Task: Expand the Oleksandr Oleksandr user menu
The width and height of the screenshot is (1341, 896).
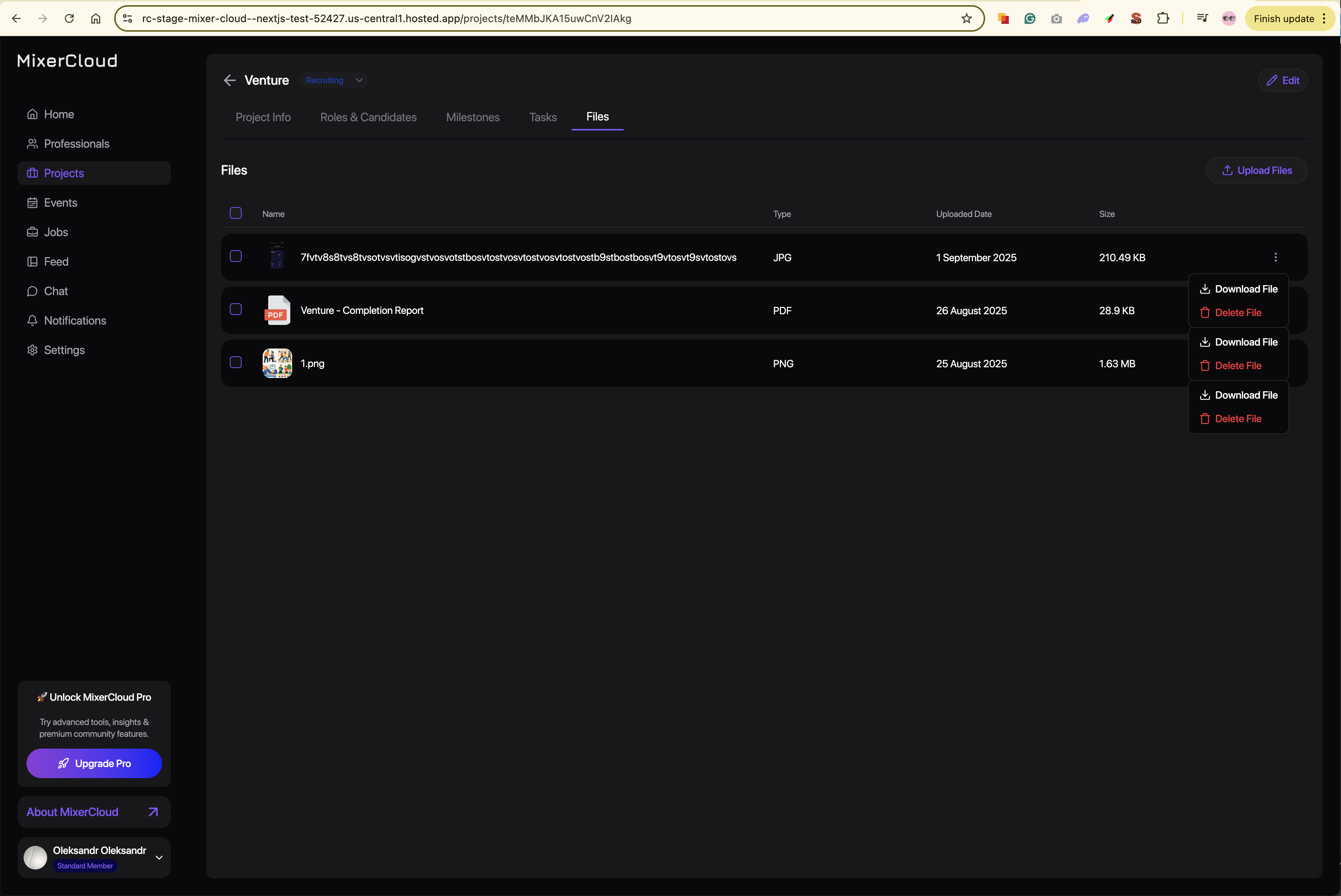Action: click(159, 857)
